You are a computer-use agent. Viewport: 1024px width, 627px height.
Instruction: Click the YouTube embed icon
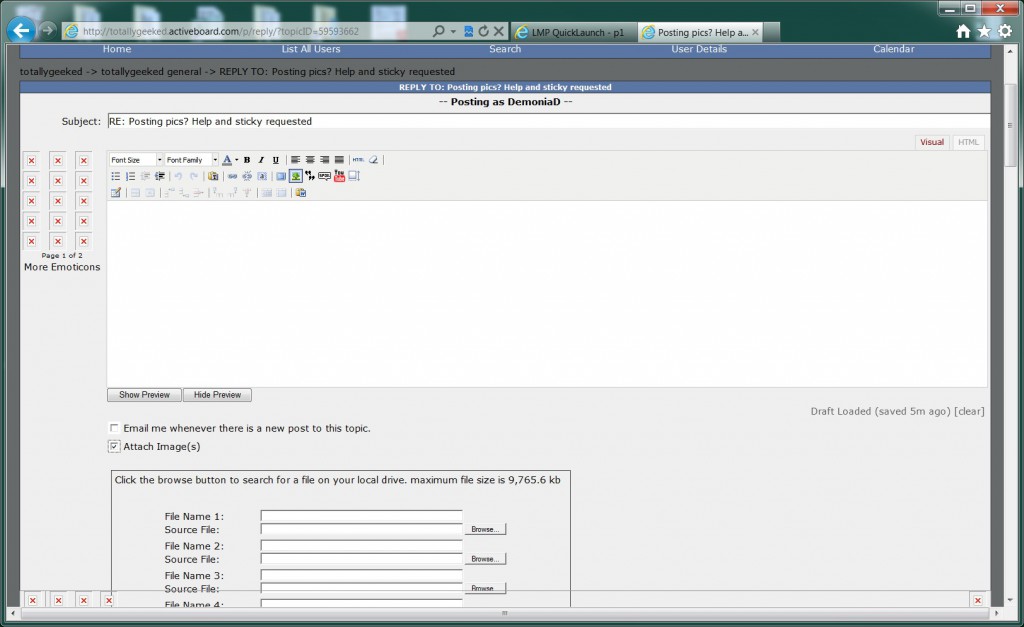(339, 176)
